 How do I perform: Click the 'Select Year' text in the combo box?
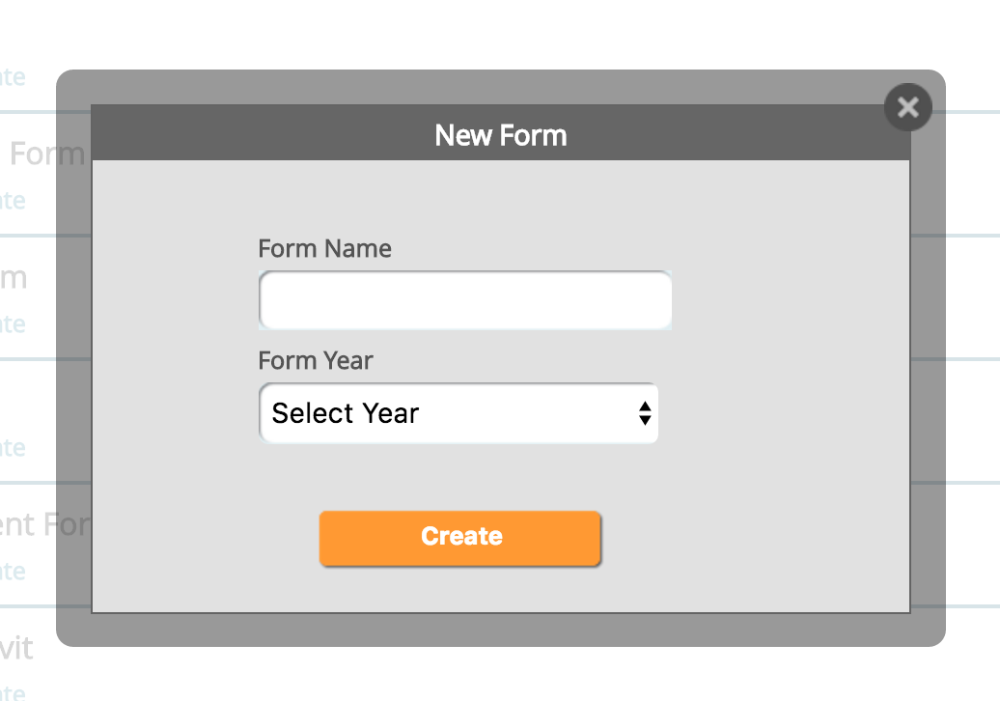pyautogui.click(x=345, y=413)
